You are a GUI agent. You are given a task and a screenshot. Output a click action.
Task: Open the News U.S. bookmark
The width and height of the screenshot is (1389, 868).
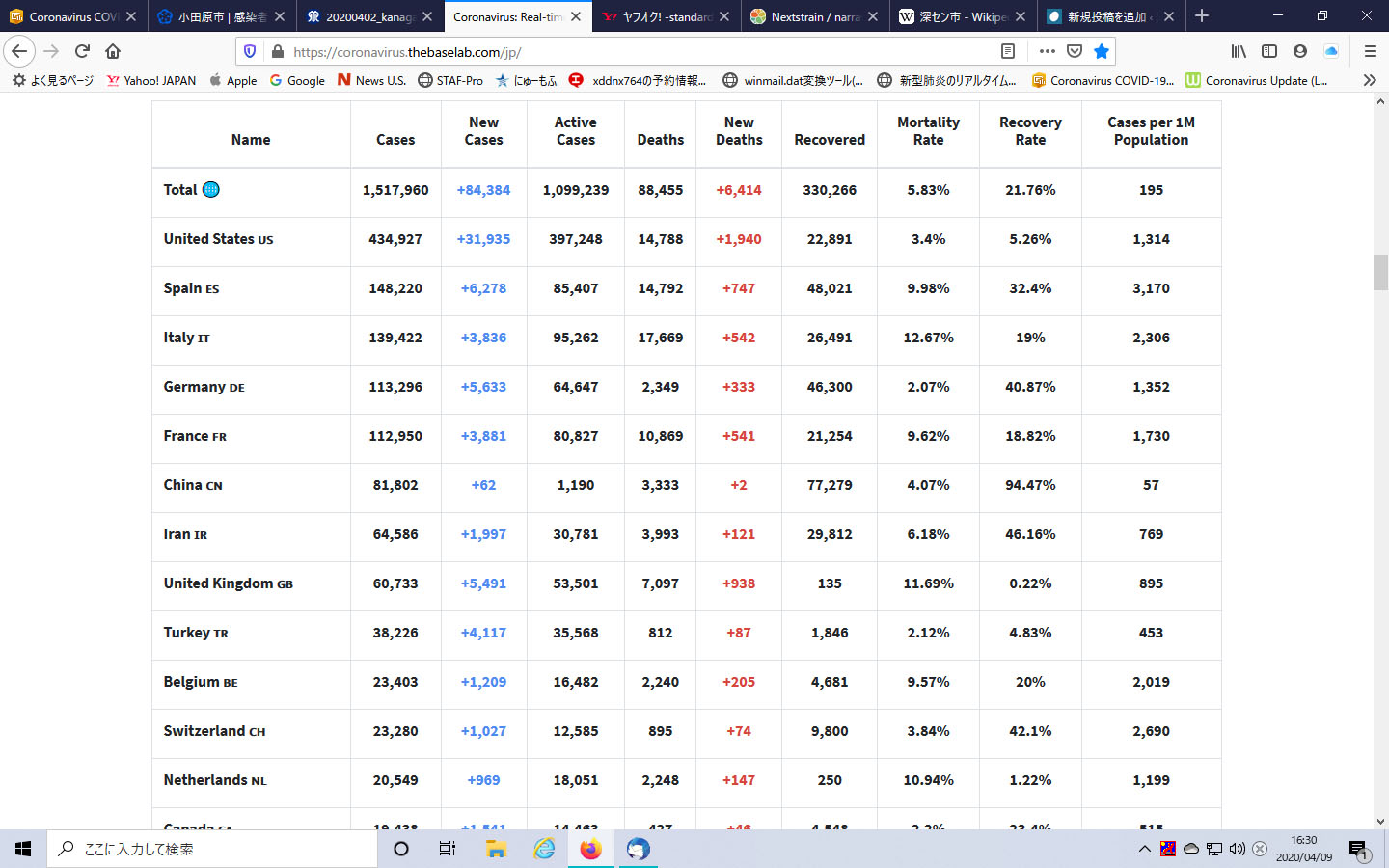click(371, 80)
